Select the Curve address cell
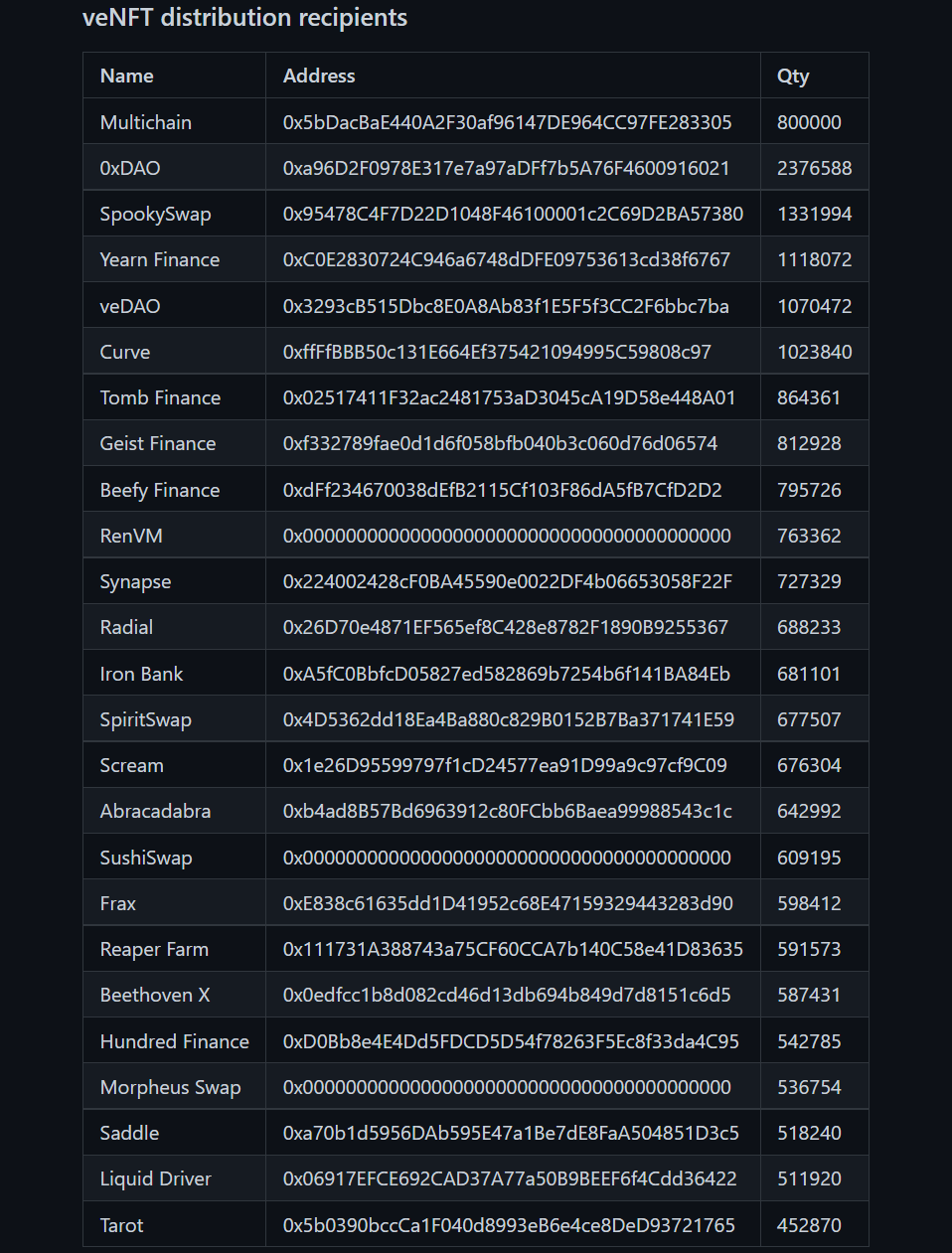The image size is (952, 1253). (513, 352)
